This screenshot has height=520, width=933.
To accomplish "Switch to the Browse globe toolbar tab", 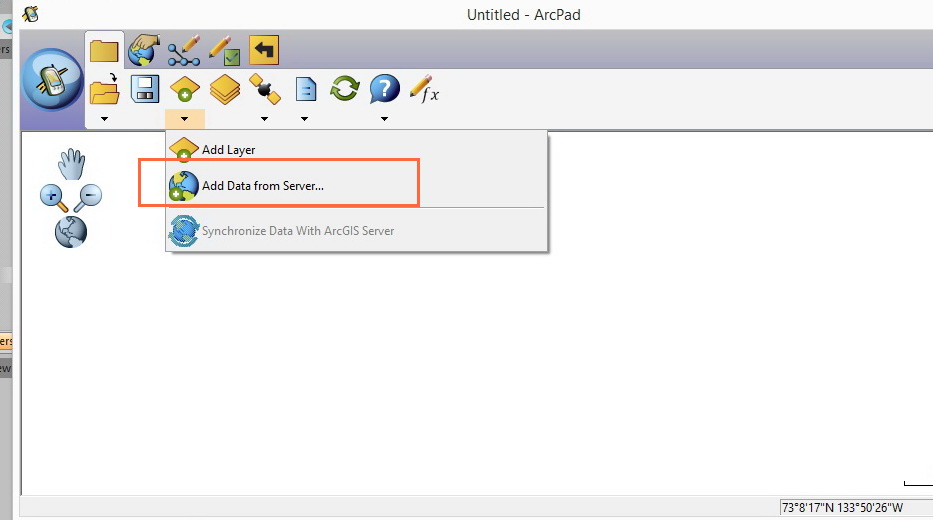I will [x=143, y=50].
